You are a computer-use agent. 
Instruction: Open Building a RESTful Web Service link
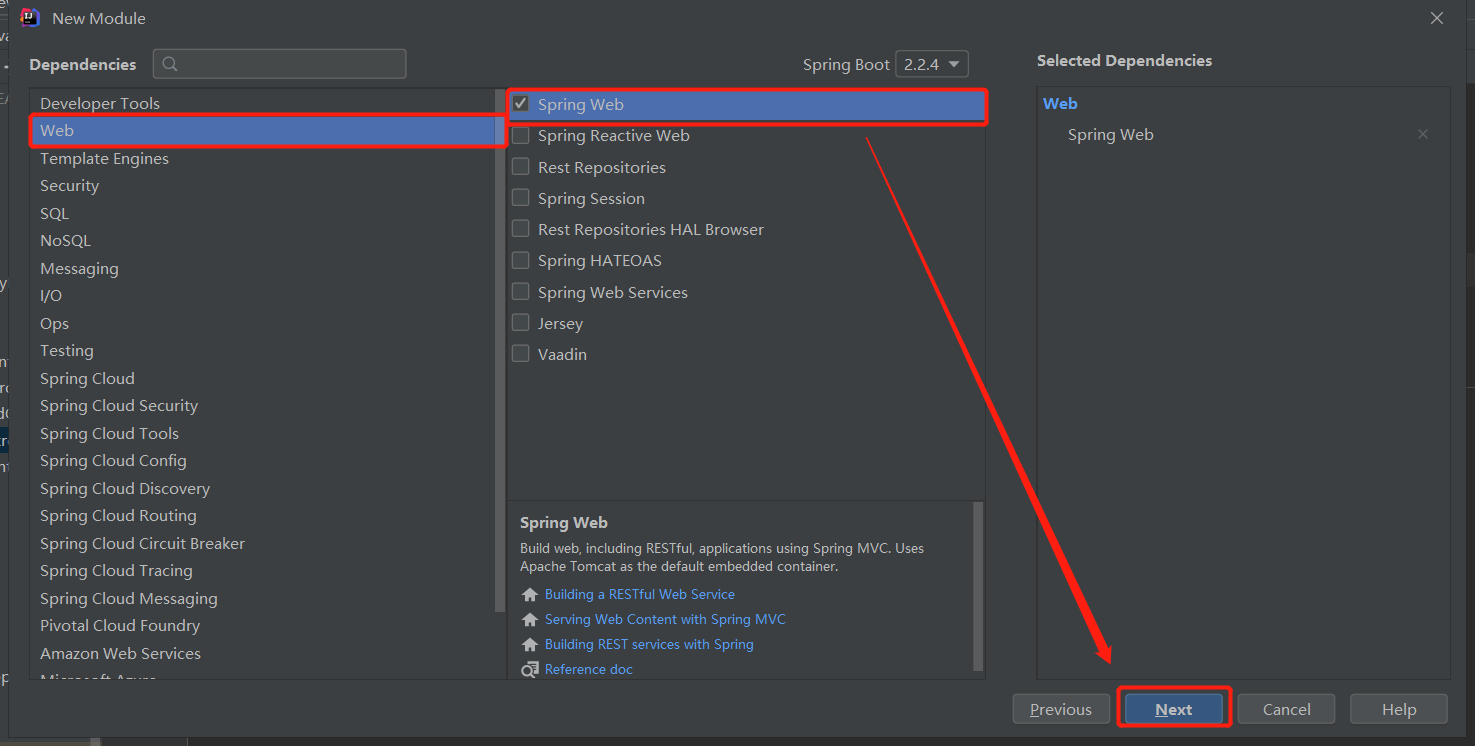640,594
